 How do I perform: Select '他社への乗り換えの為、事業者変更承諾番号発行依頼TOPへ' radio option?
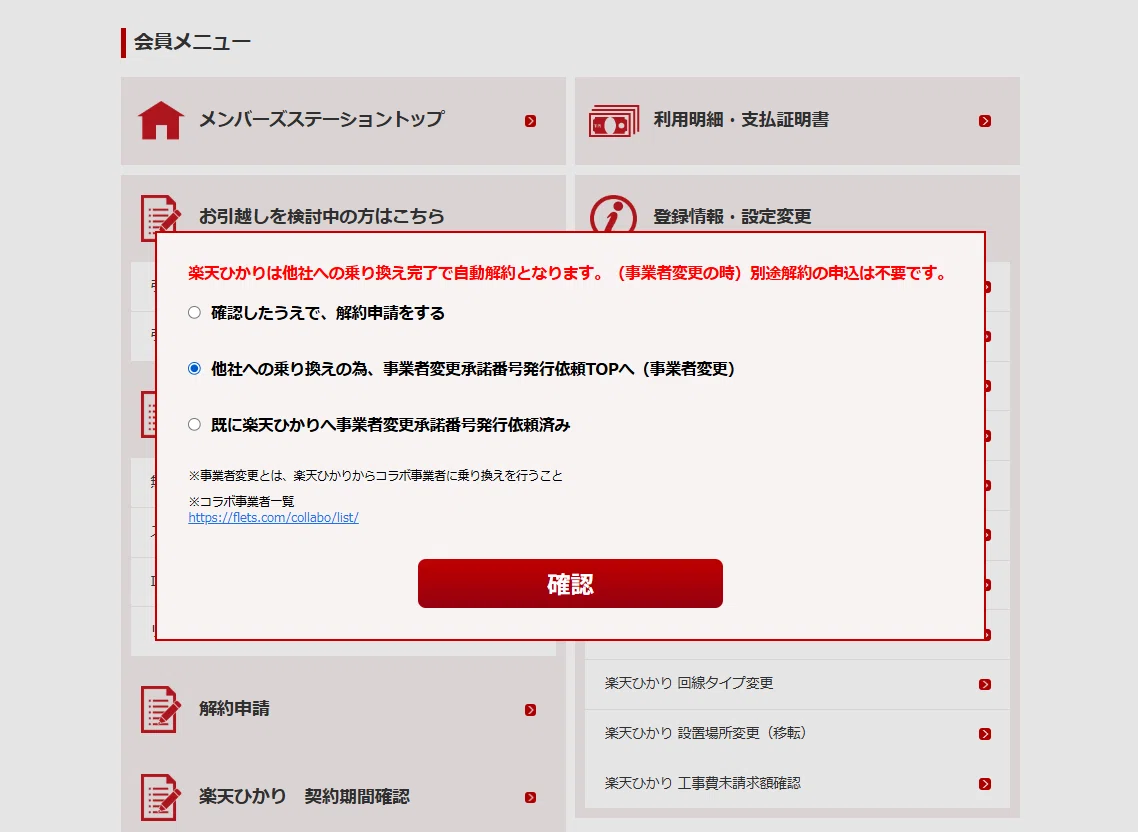[x=194, y=369]
